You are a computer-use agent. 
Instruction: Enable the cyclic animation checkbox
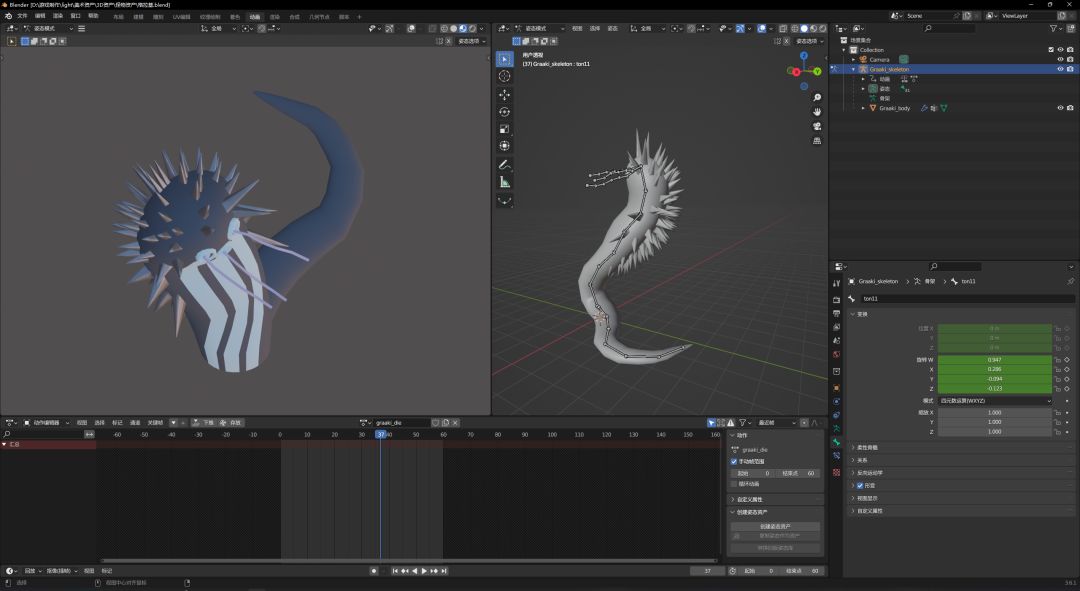pyautogui.click(x=734, y=483)
